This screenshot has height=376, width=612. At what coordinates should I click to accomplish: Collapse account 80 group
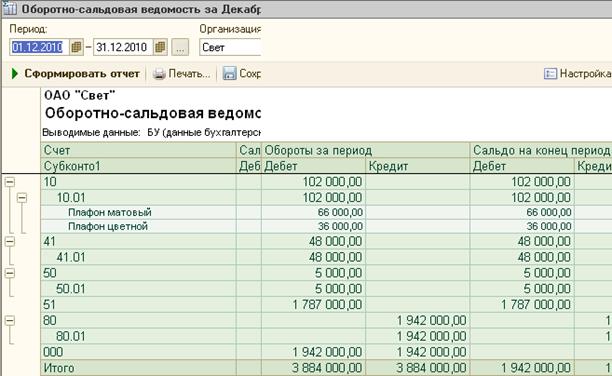coord(10,321)
